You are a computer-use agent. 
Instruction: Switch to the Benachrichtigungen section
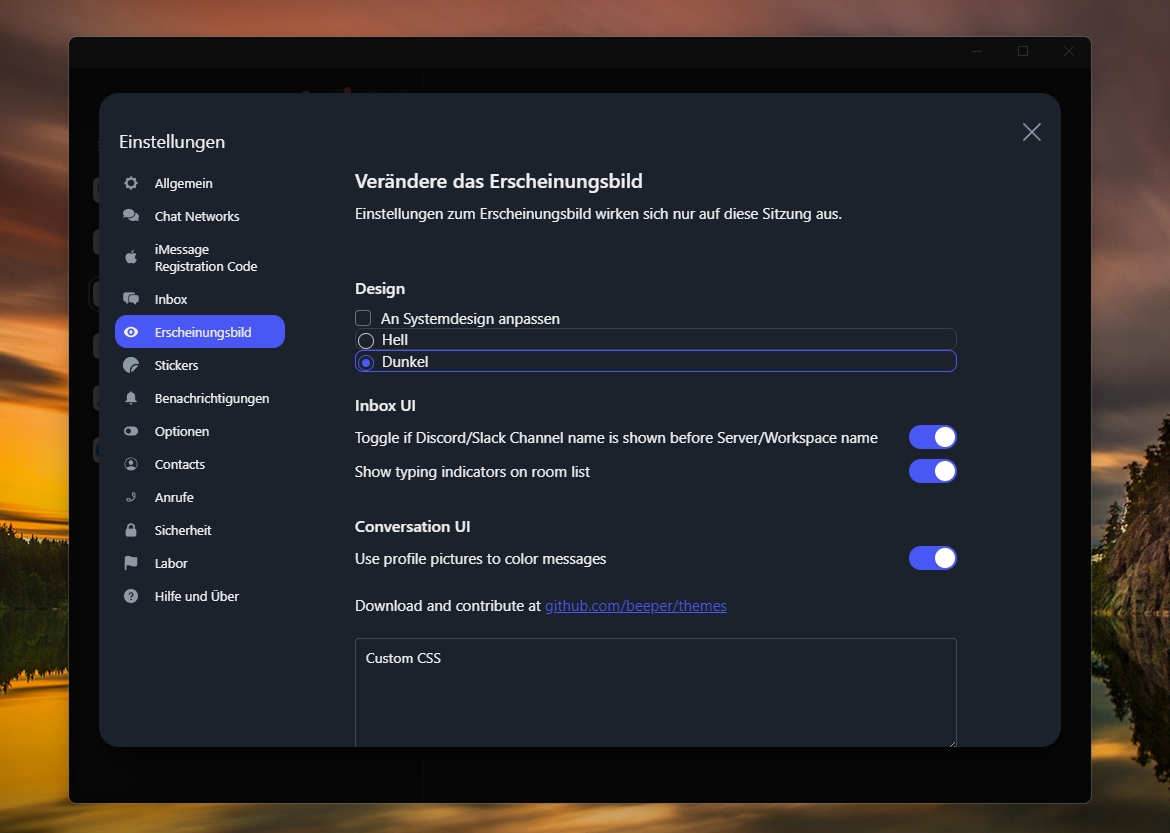(x=200, y=398)
